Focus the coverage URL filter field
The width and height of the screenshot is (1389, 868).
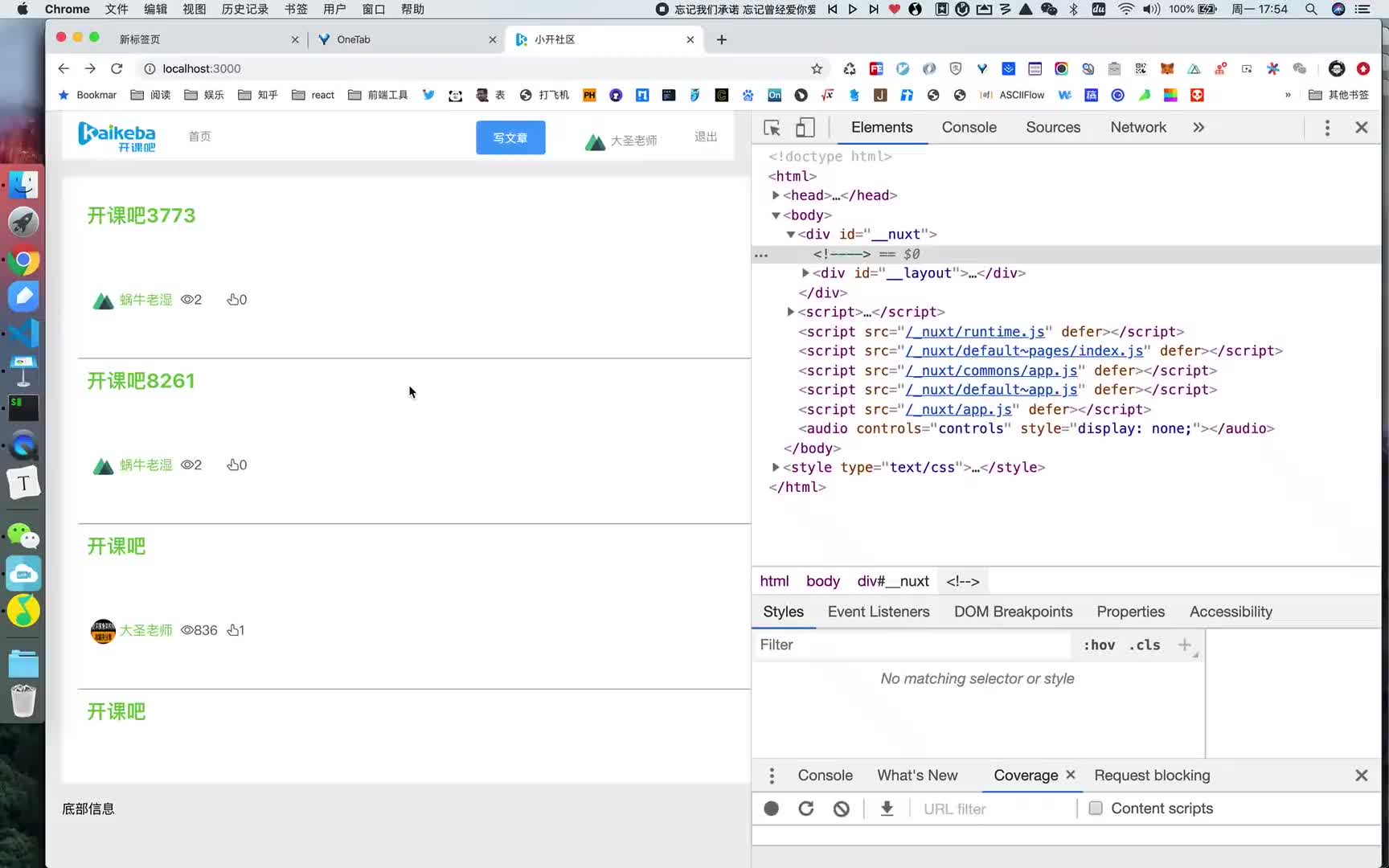pos(995,809)
